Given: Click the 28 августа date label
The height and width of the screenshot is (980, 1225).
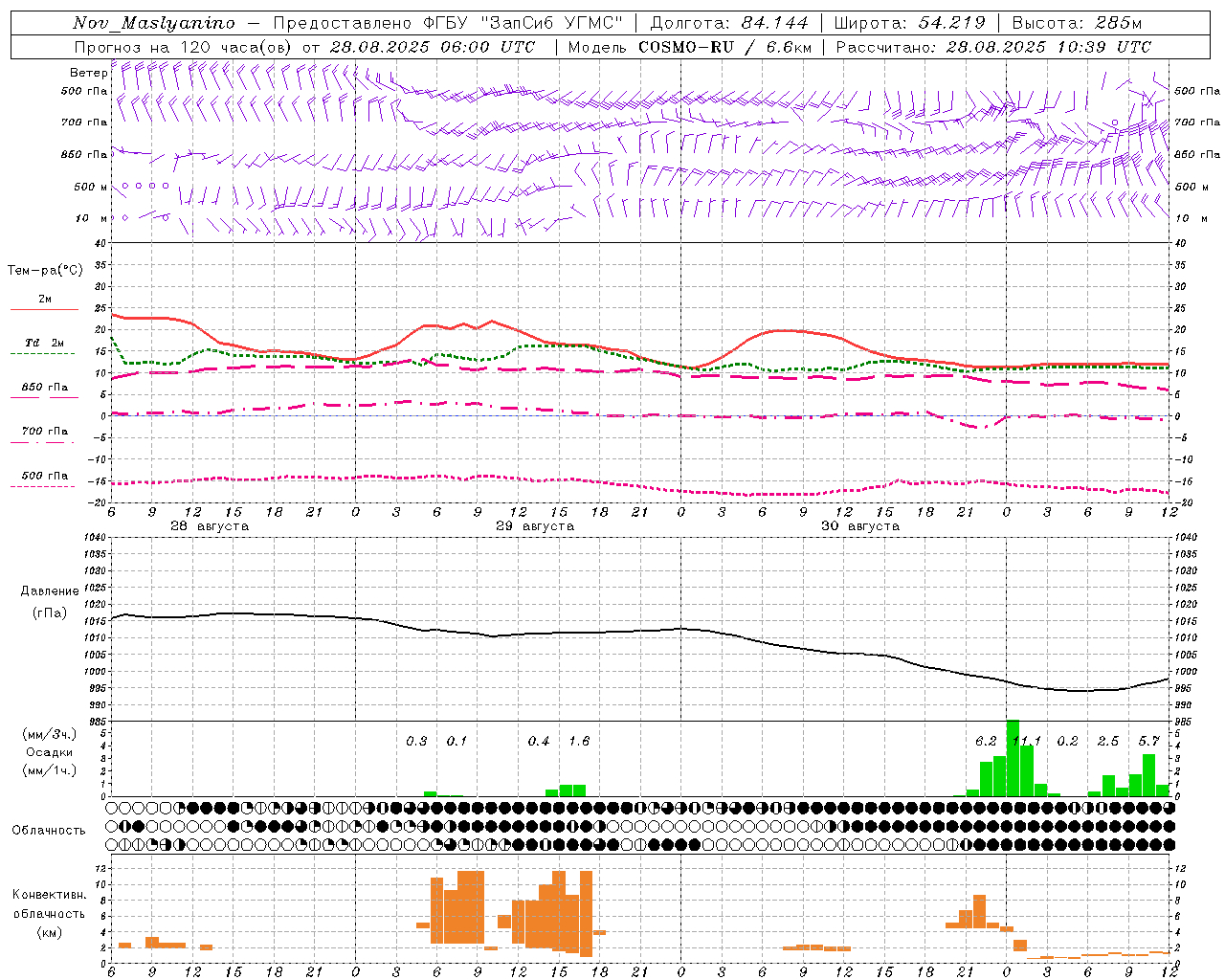Looking at the screenshot, I should click(210, 526).
